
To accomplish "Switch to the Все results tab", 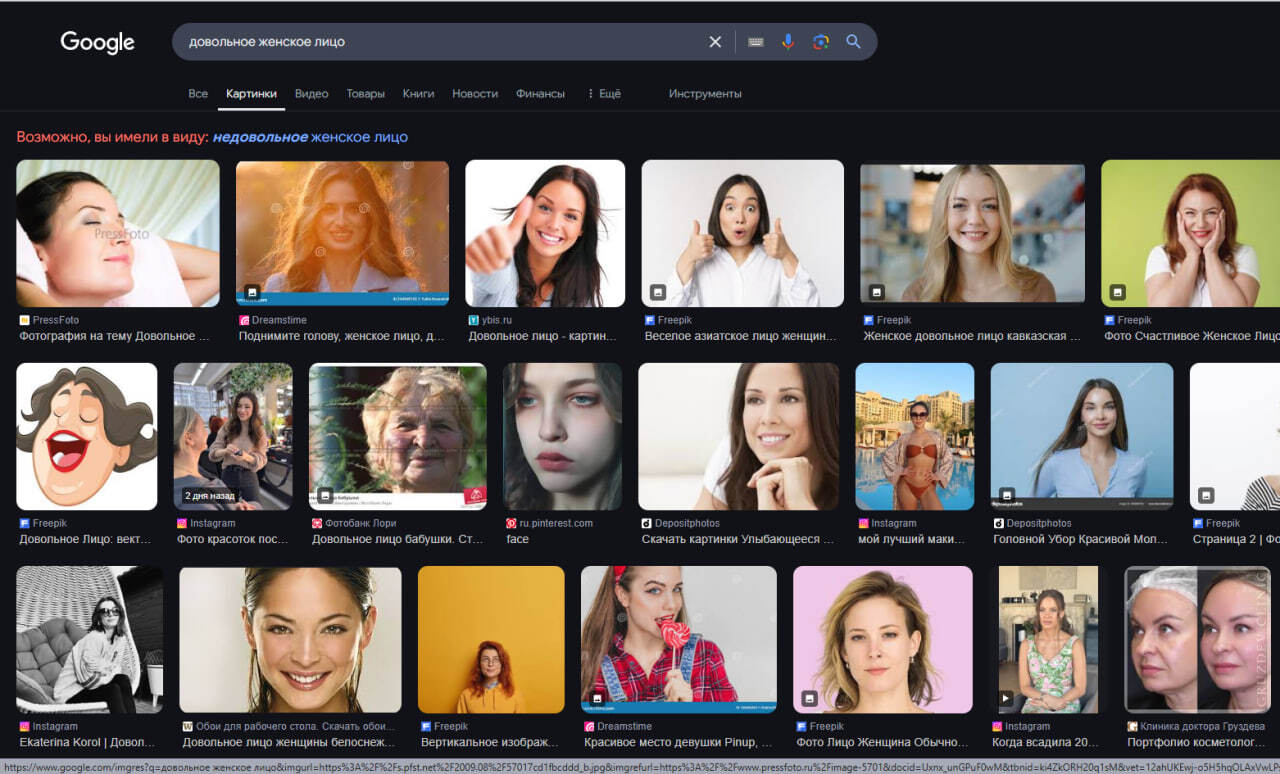I will tap(198, 93).
